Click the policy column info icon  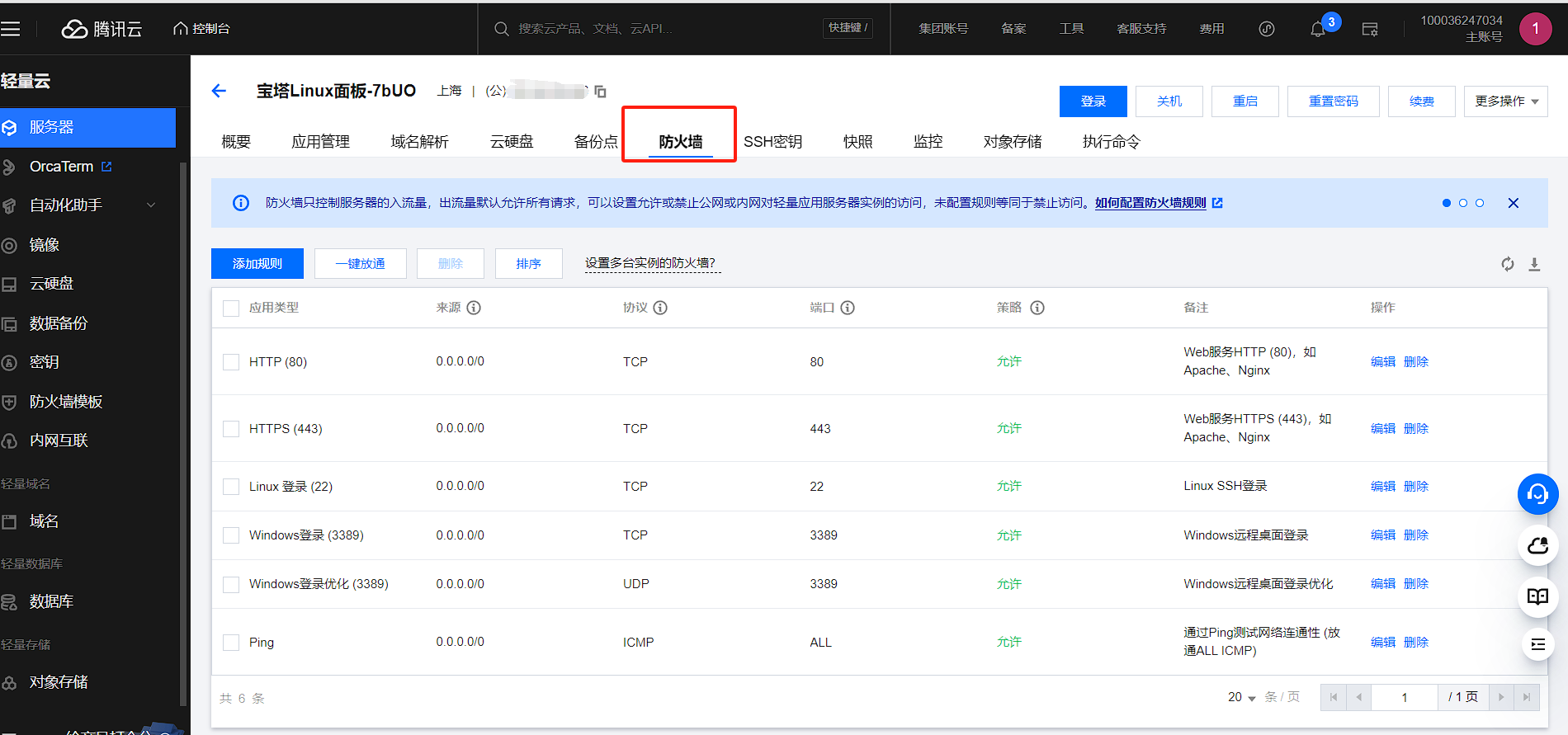click(x=1037, y=308)
